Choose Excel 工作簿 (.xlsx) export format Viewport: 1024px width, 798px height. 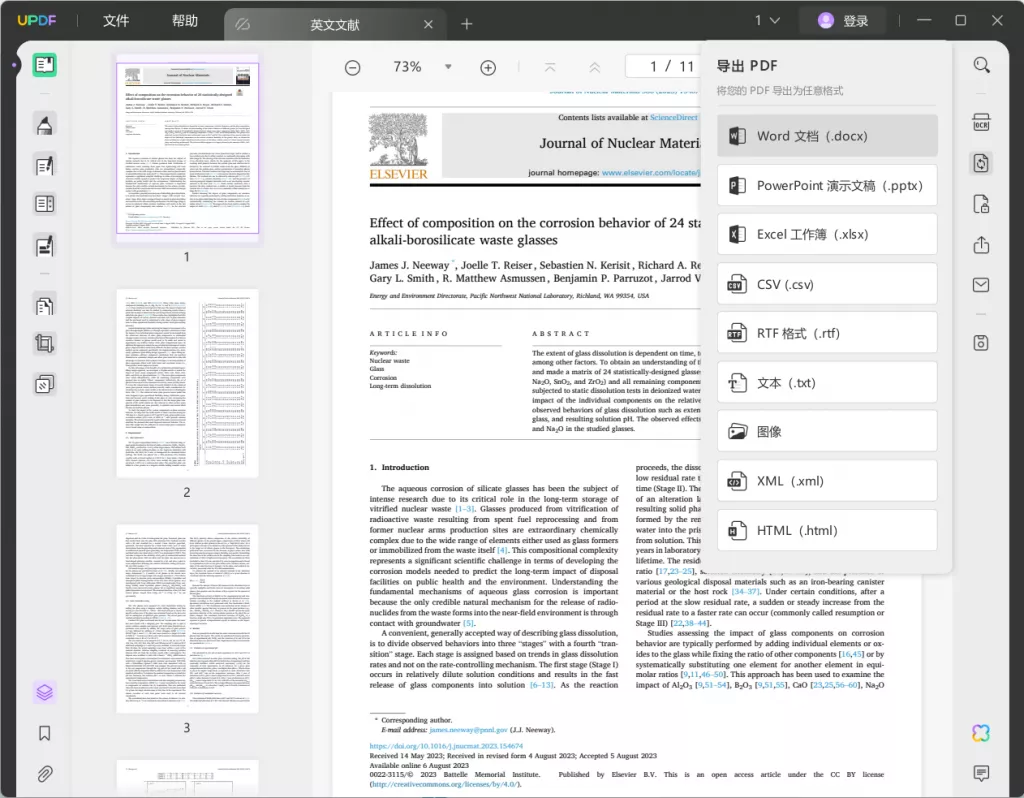tap(827, 235)
